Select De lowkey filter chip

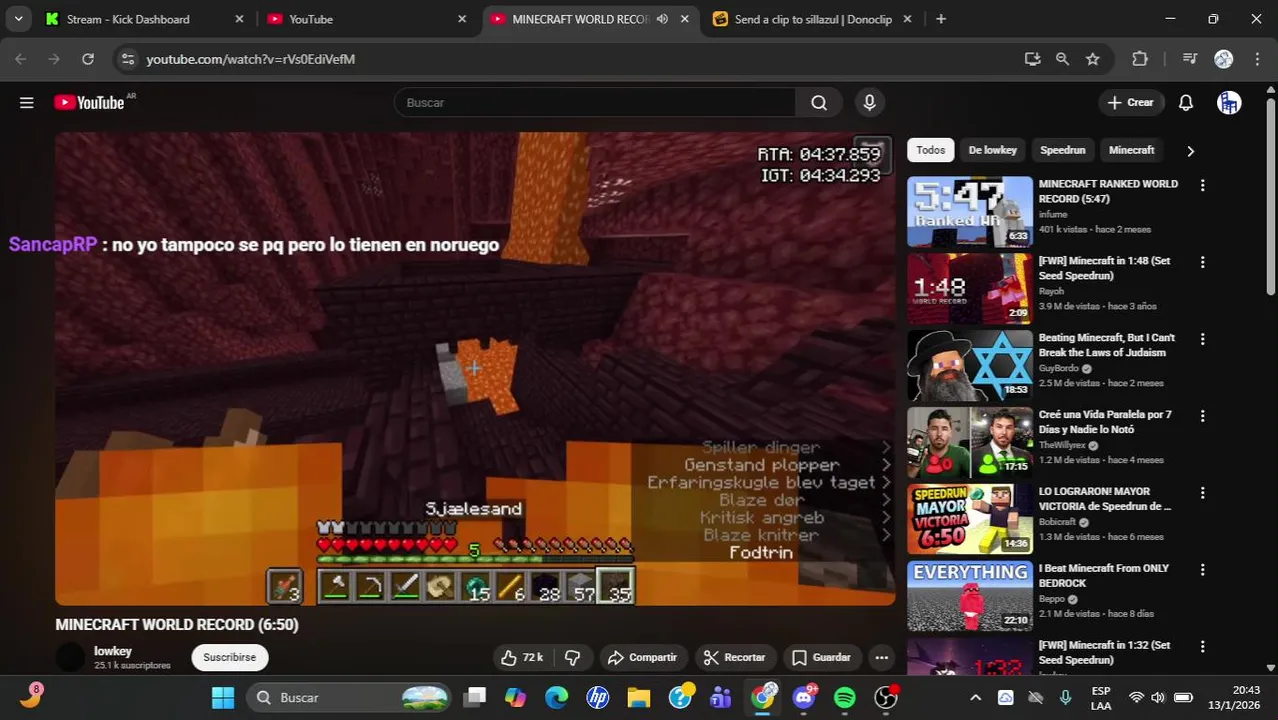992,150
